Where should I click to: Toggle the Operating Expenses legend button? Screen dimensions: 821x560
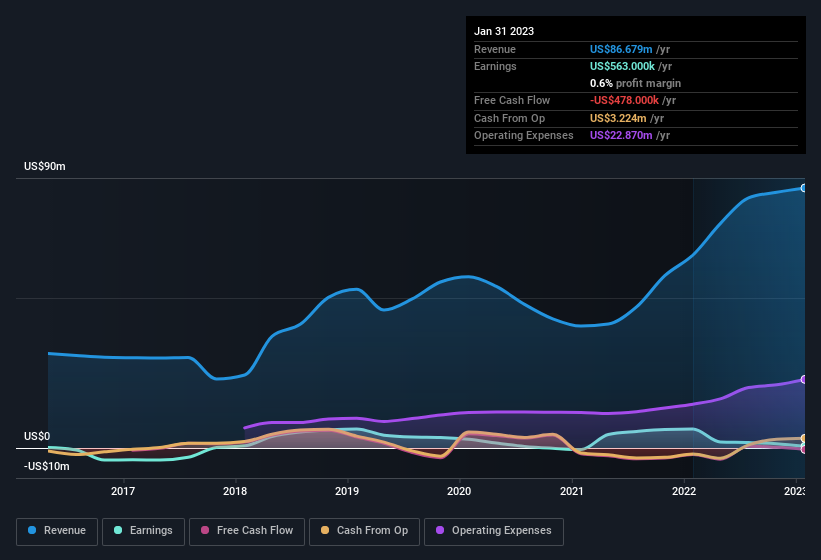click(x=494, y=532)
